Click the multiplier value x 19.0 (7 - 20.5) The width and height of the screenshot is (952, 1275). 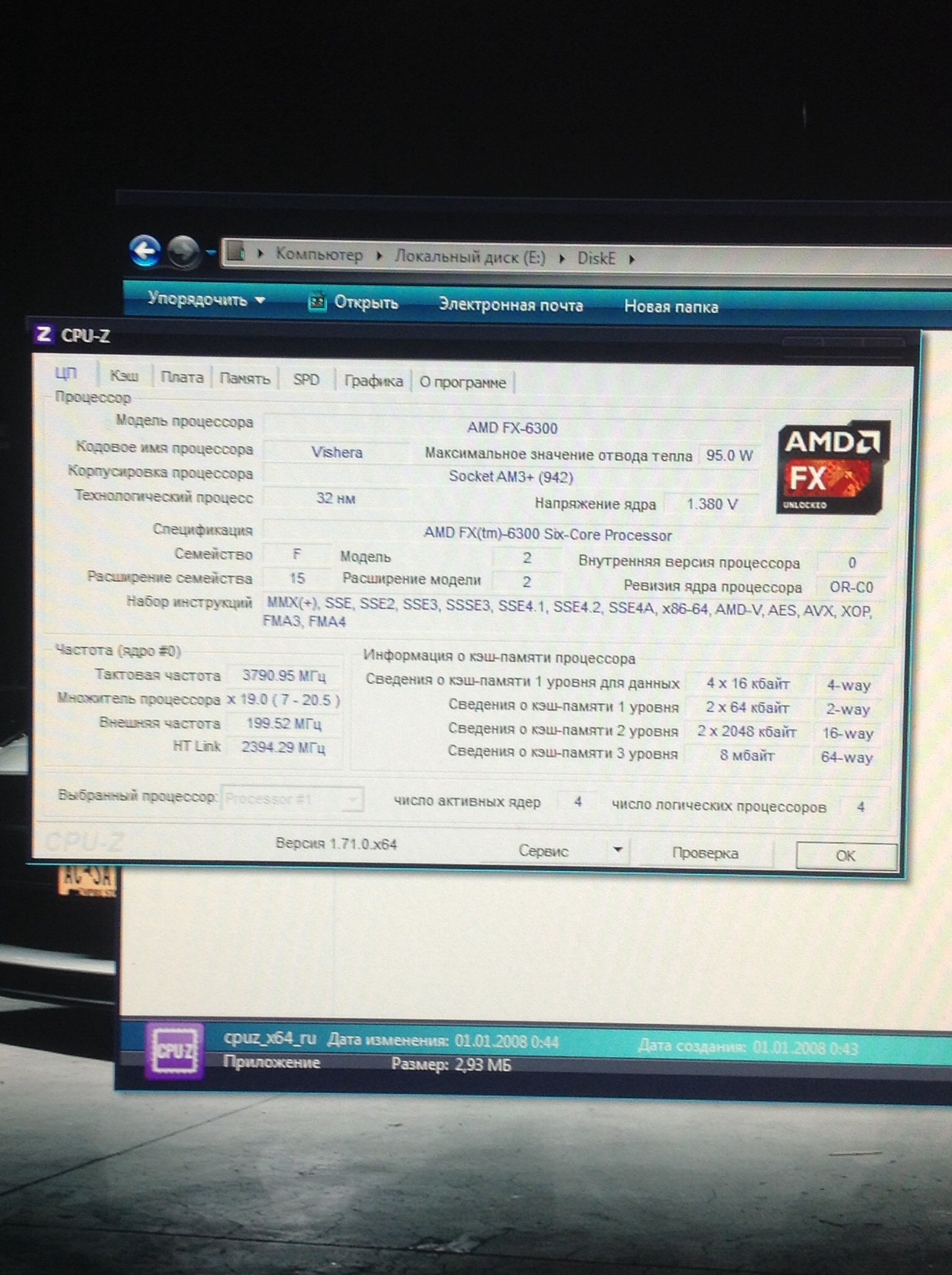click(x=283, y=700)
